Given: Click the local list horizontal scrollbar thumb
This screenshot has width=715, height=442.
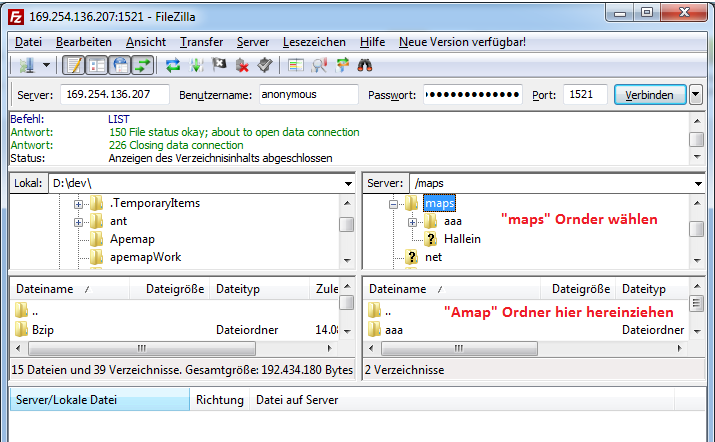Looking at the screenshot, I should click(142, 348).
